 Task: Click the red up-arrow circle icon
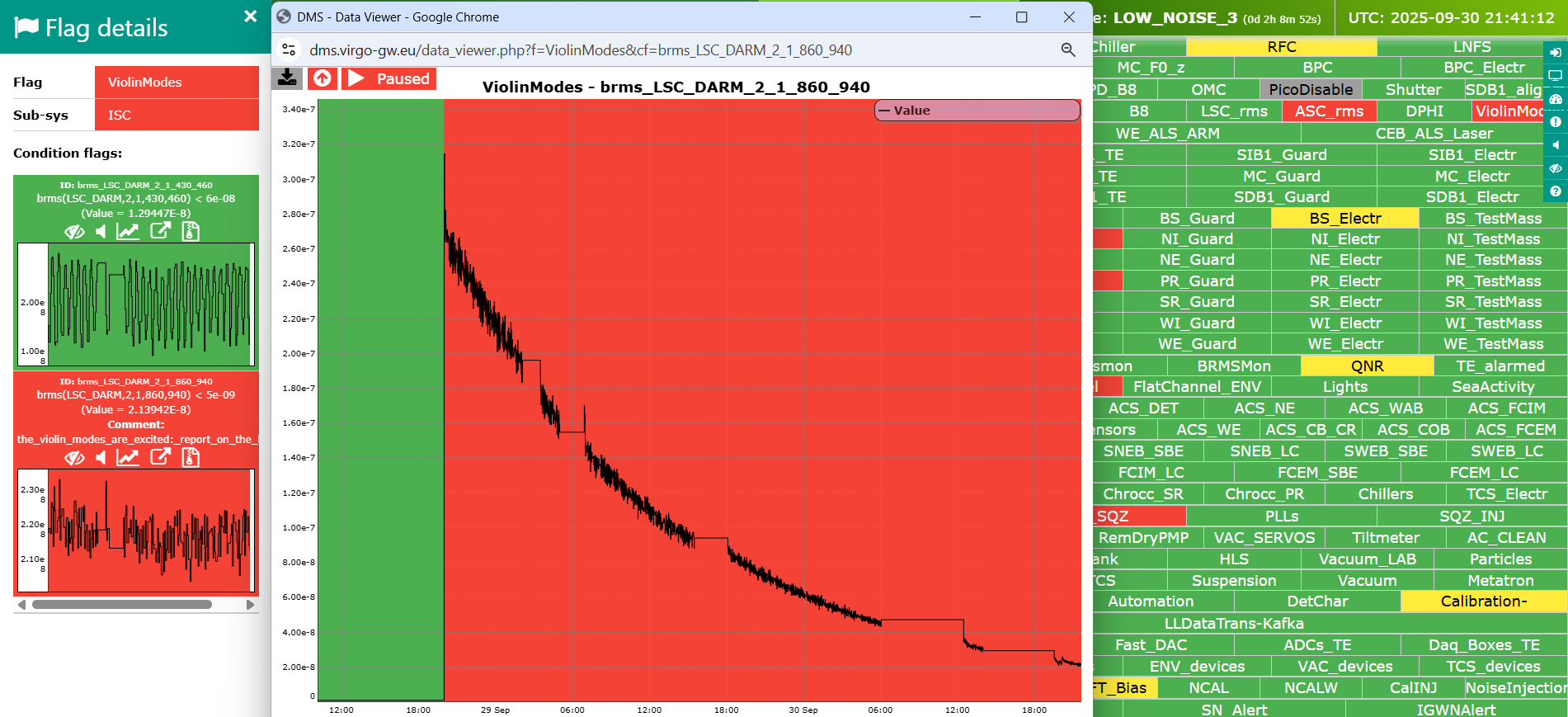click(x=323, y=78)
